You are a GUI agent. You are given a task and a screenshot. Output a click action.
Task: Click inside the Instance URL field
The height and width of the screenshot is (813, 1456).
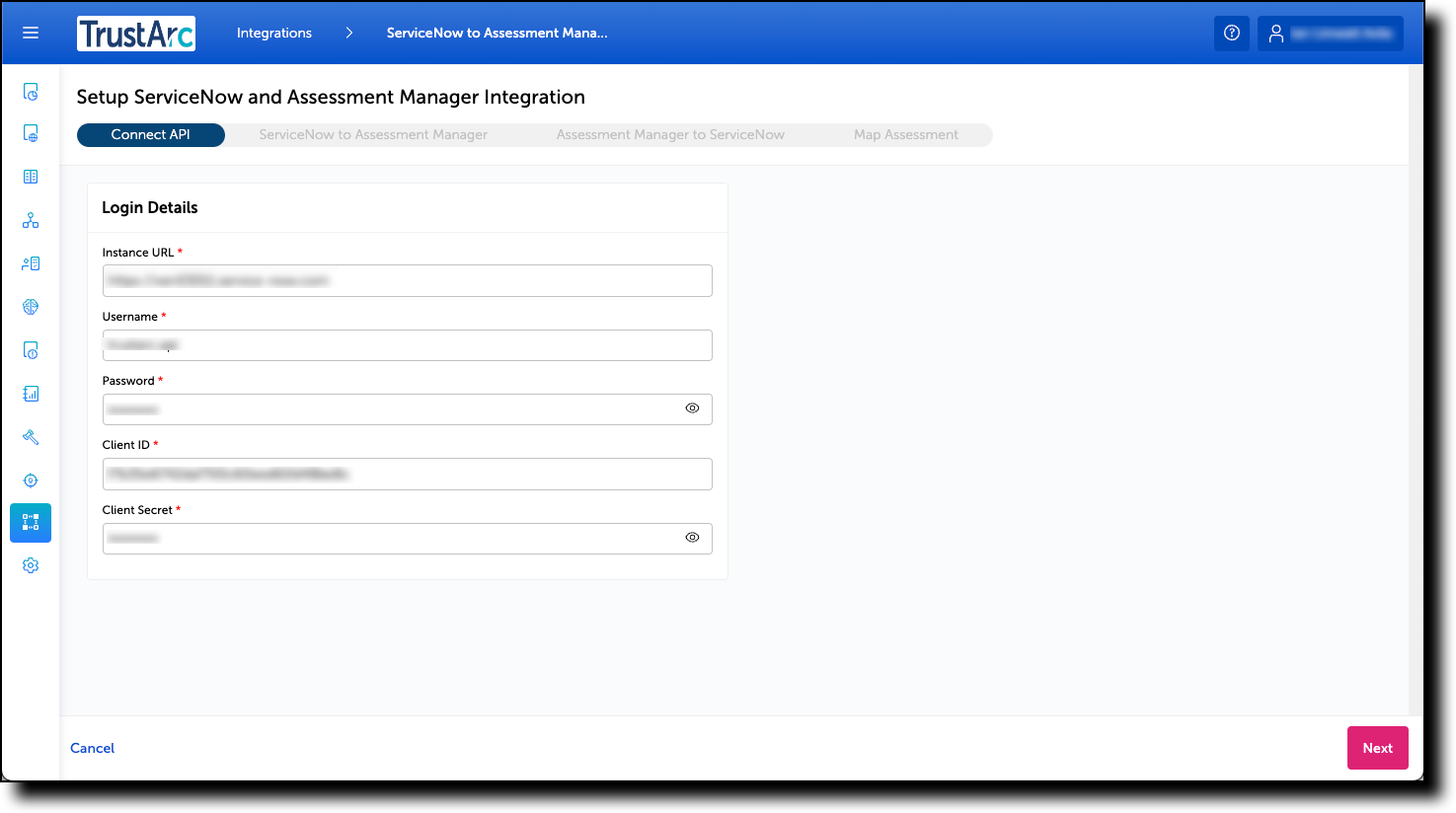point(407,280)
